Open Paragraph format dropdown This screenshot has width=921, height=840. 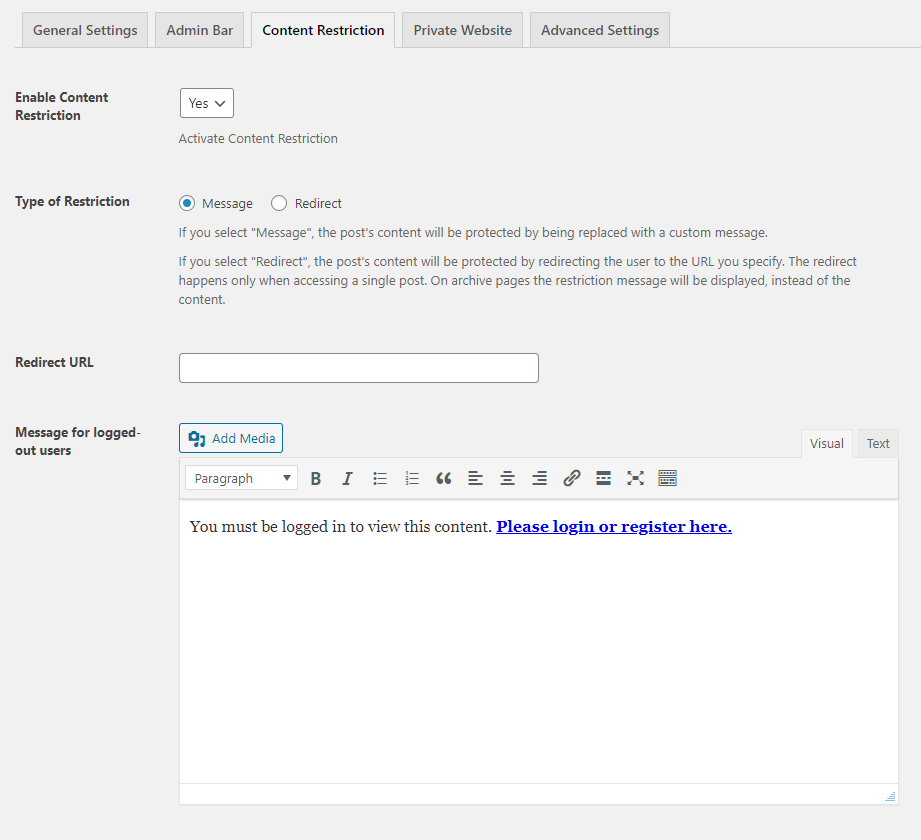tap(241, 479)
